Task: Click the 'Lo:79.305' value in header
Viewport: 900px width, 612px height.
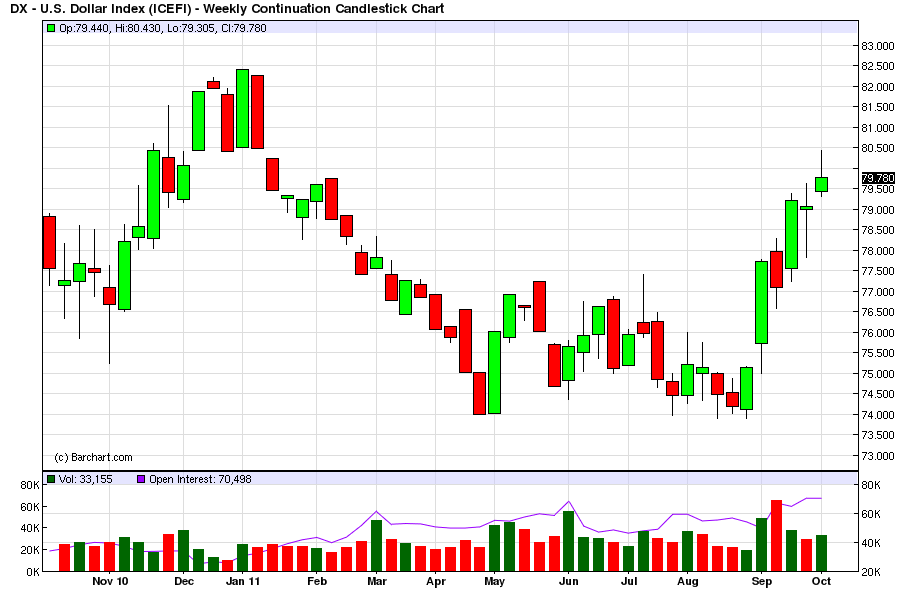Action: coord(191,28)
